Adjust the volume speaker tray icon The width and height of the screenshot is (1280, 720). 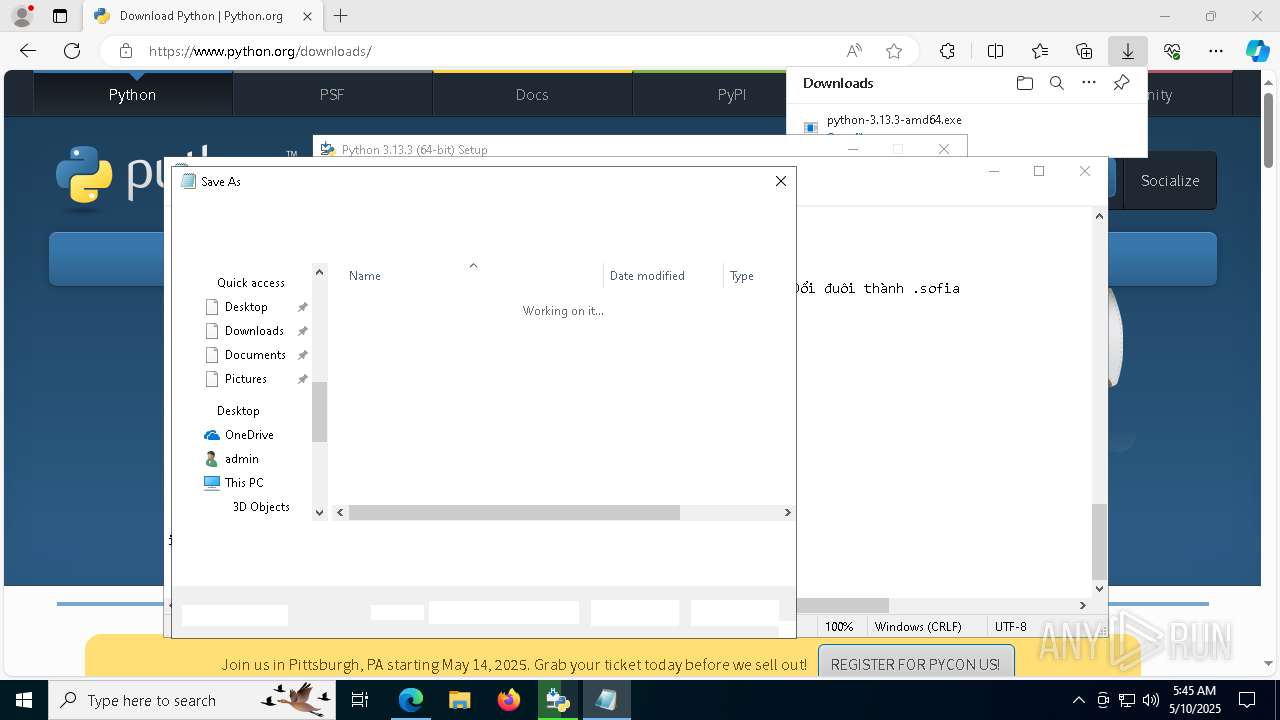click(x=1150, y=700)
